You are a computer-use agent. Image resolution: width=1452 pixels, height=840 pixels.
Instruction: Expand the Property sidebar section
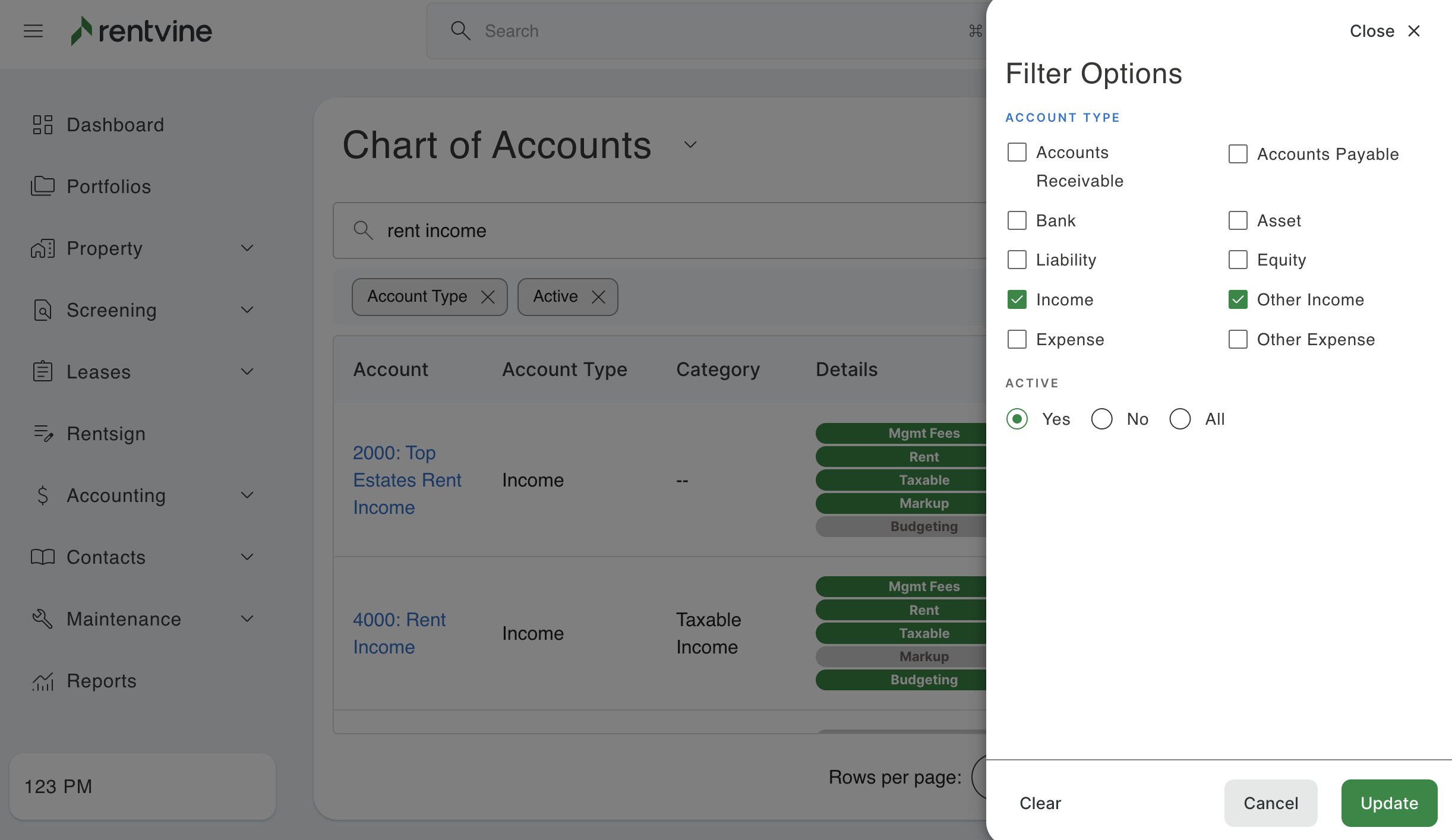click(x=247, y=248)
